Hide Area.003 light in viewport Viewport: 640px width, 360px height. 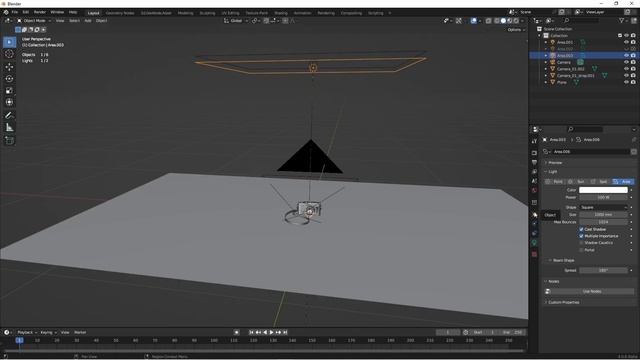627,55
